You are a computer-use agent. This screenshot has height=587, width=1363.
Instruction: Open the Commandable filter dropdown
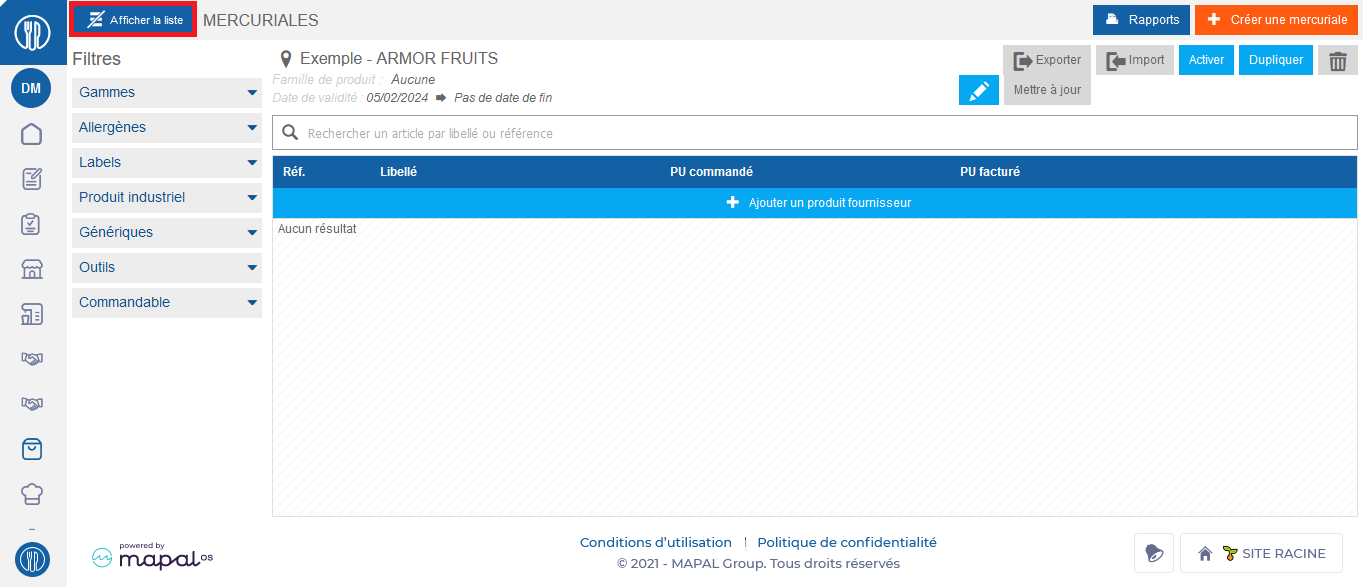coord(166,301)
